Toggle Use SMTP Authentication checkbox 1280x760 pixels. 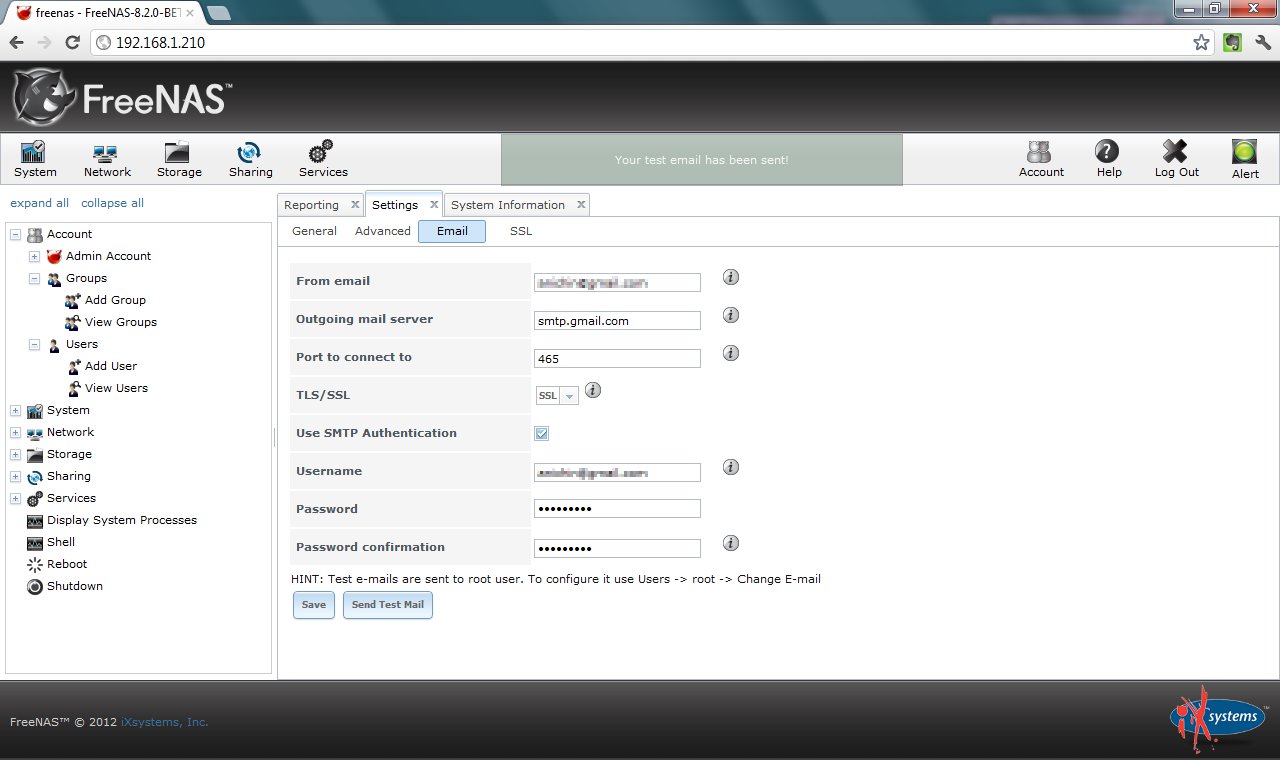pyautogui.click(x=542, y=433)
